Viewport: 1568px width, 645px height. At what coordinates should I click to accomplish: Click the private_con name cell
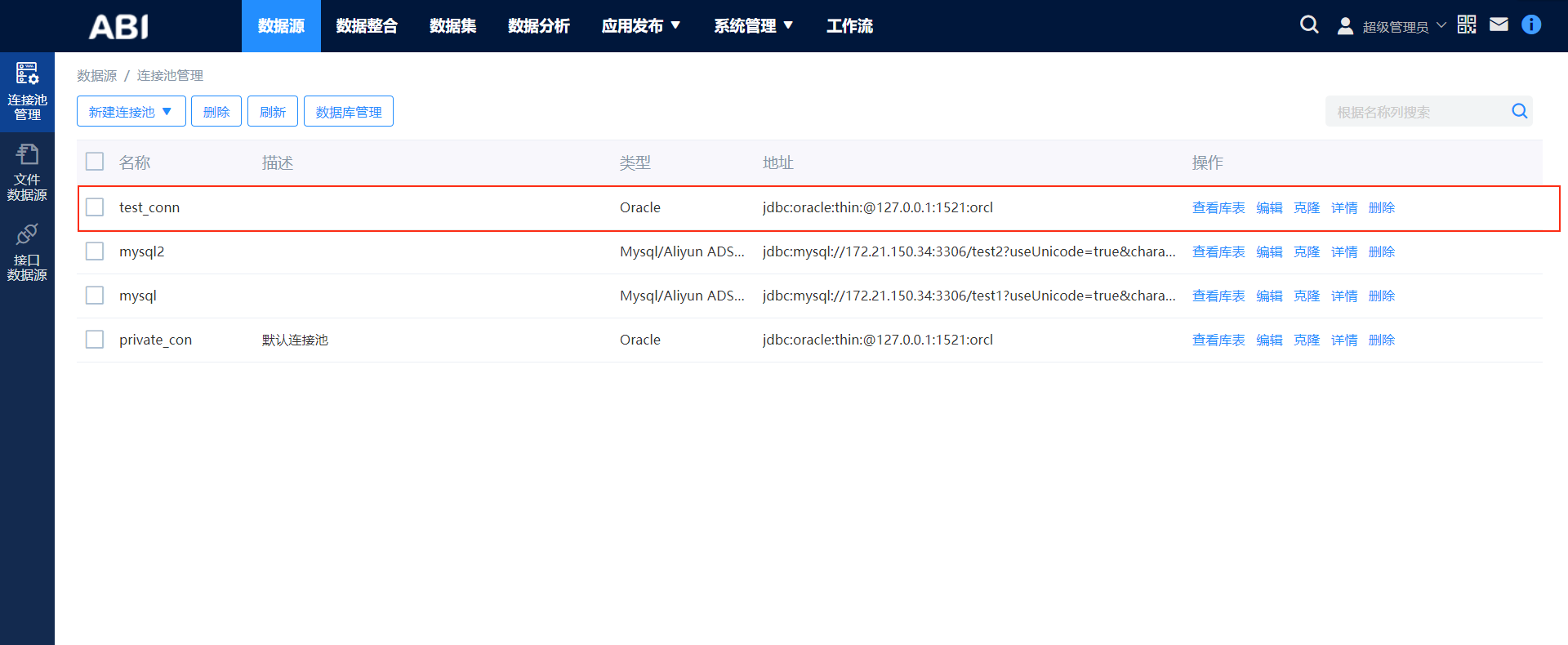[x=155, y=340]
